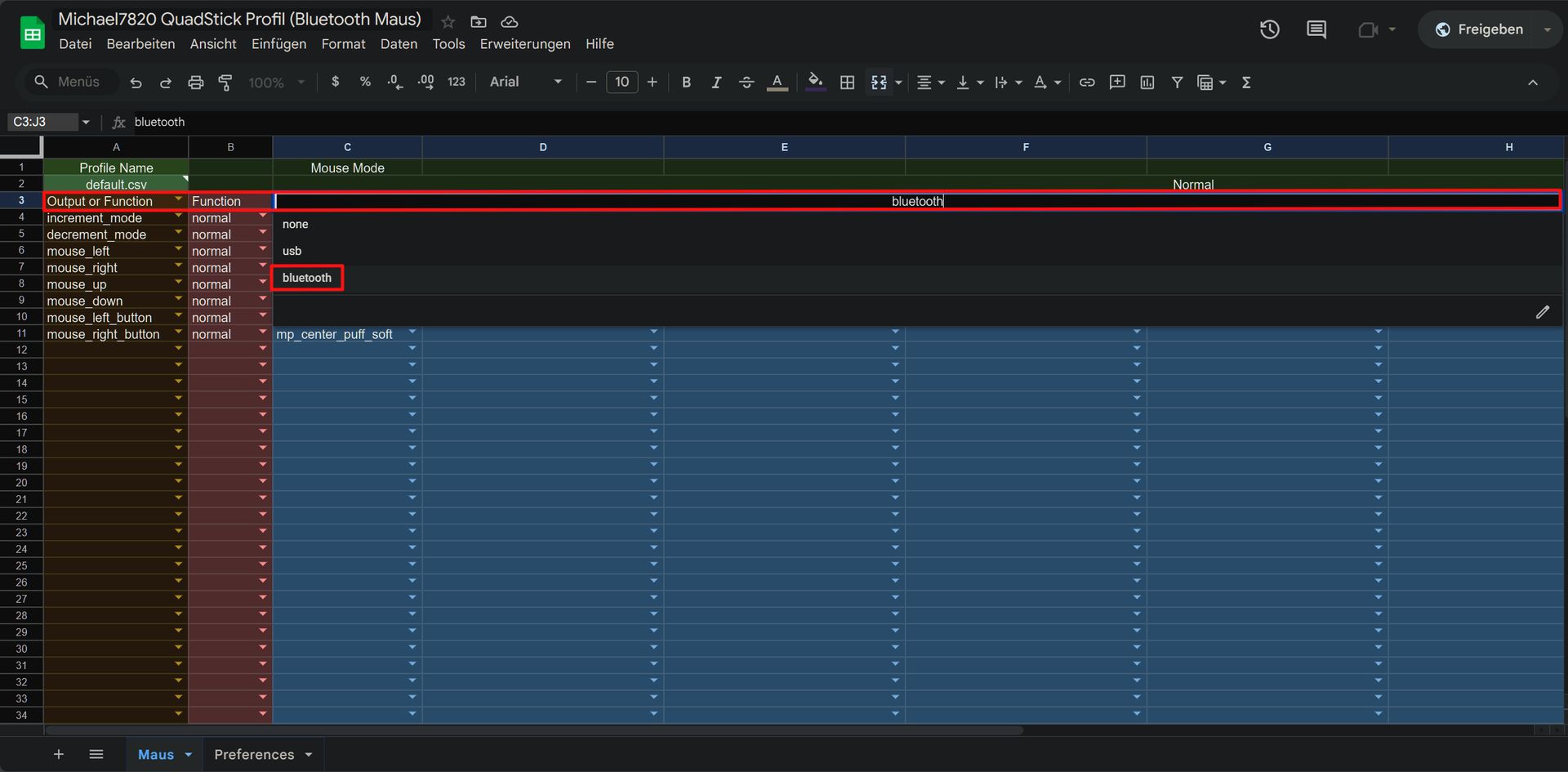This screenshot has width=1568, height=772.
Task: Open the Erweiterungen menu
Action: point(524,44)
